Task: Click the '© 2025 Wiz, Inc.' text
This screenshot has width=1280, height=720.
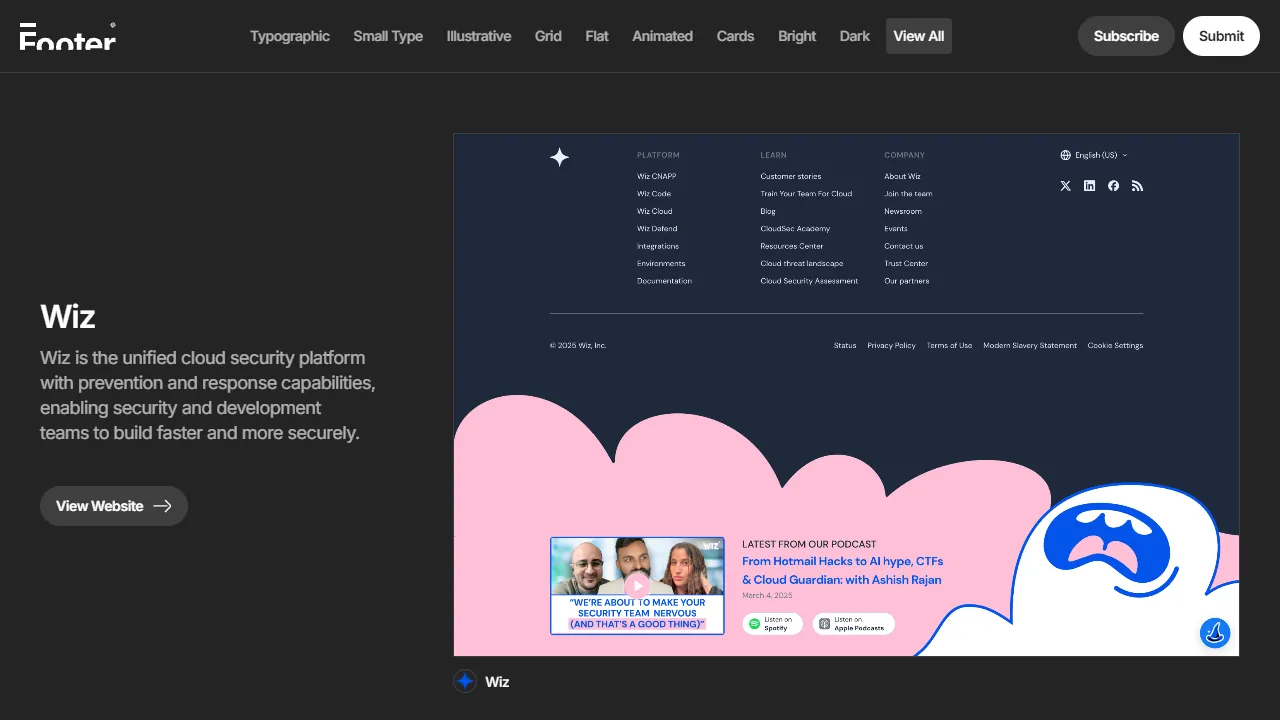Action: [578, 346]
